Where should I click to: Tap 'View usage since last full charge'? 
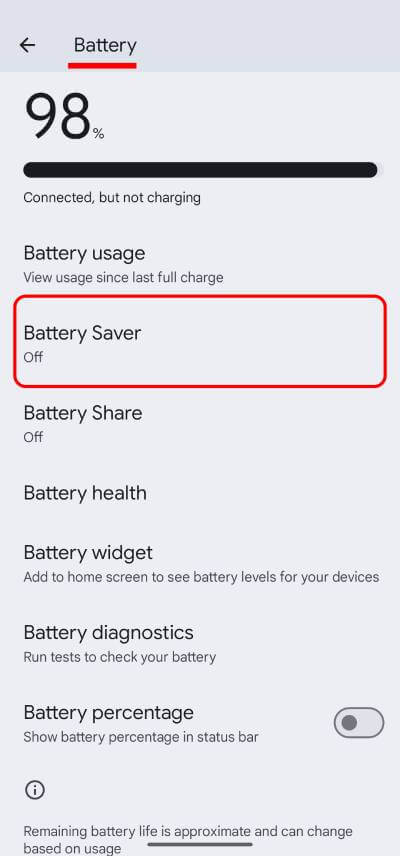123,277
